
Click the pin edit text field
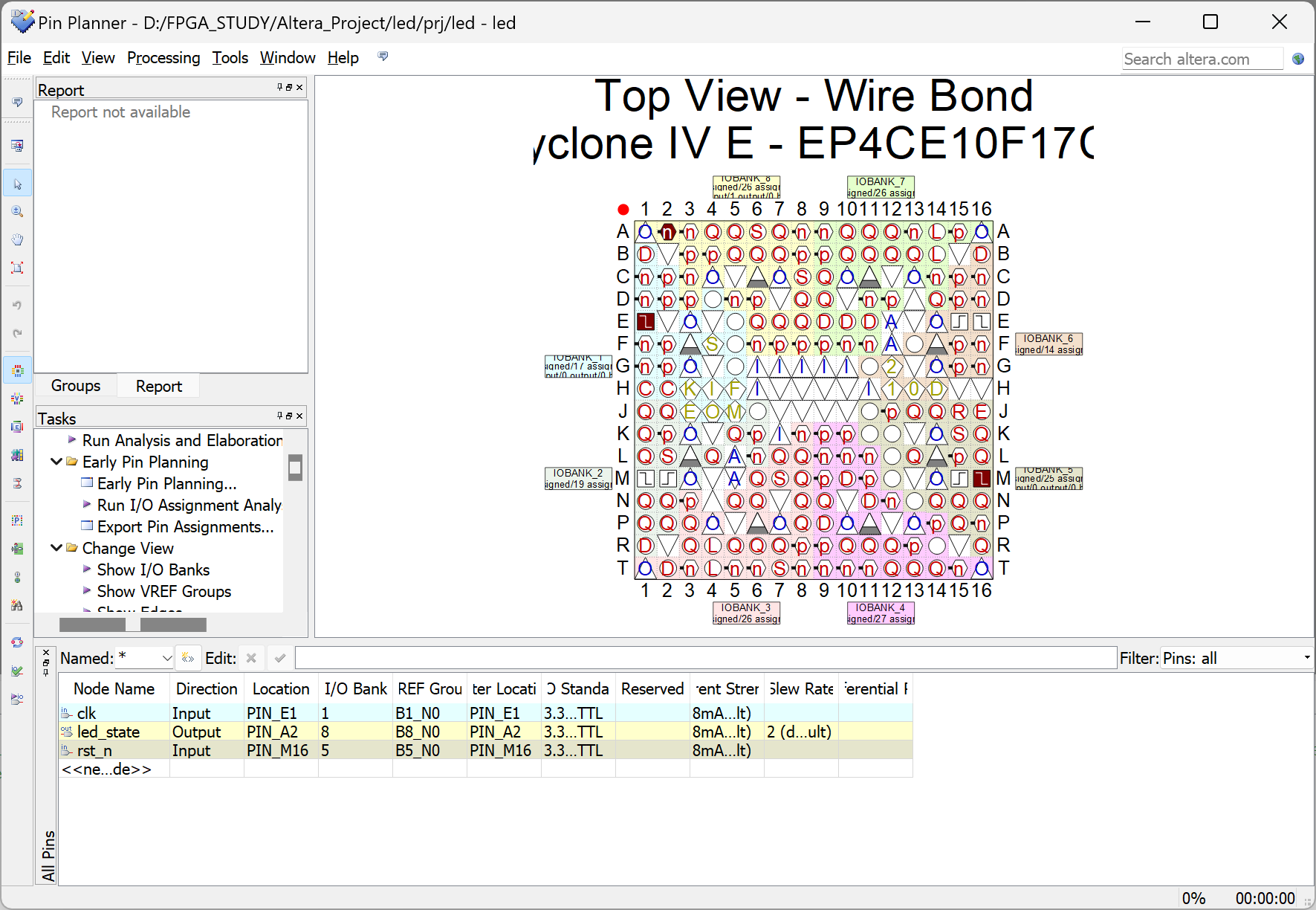click(x=706, y=658)
